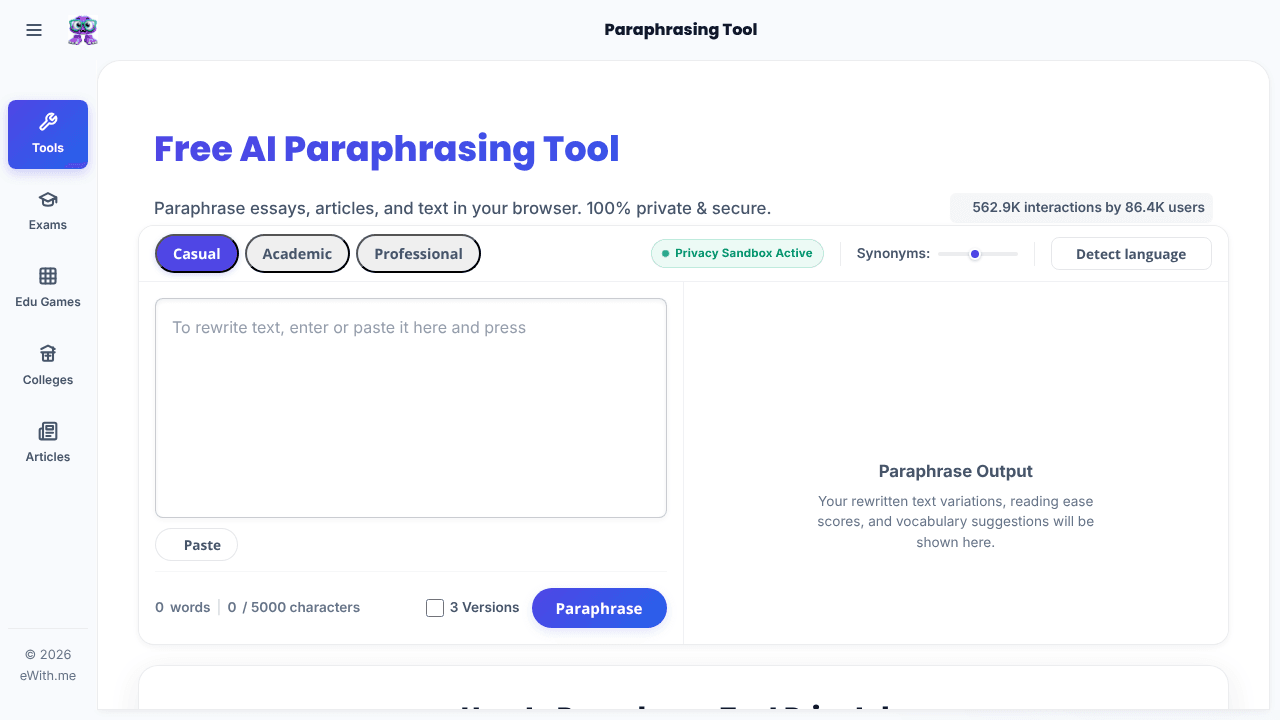1280x720 pixels.
Task: Open the Exams sidebar section
Action: [x=48, y=211]
